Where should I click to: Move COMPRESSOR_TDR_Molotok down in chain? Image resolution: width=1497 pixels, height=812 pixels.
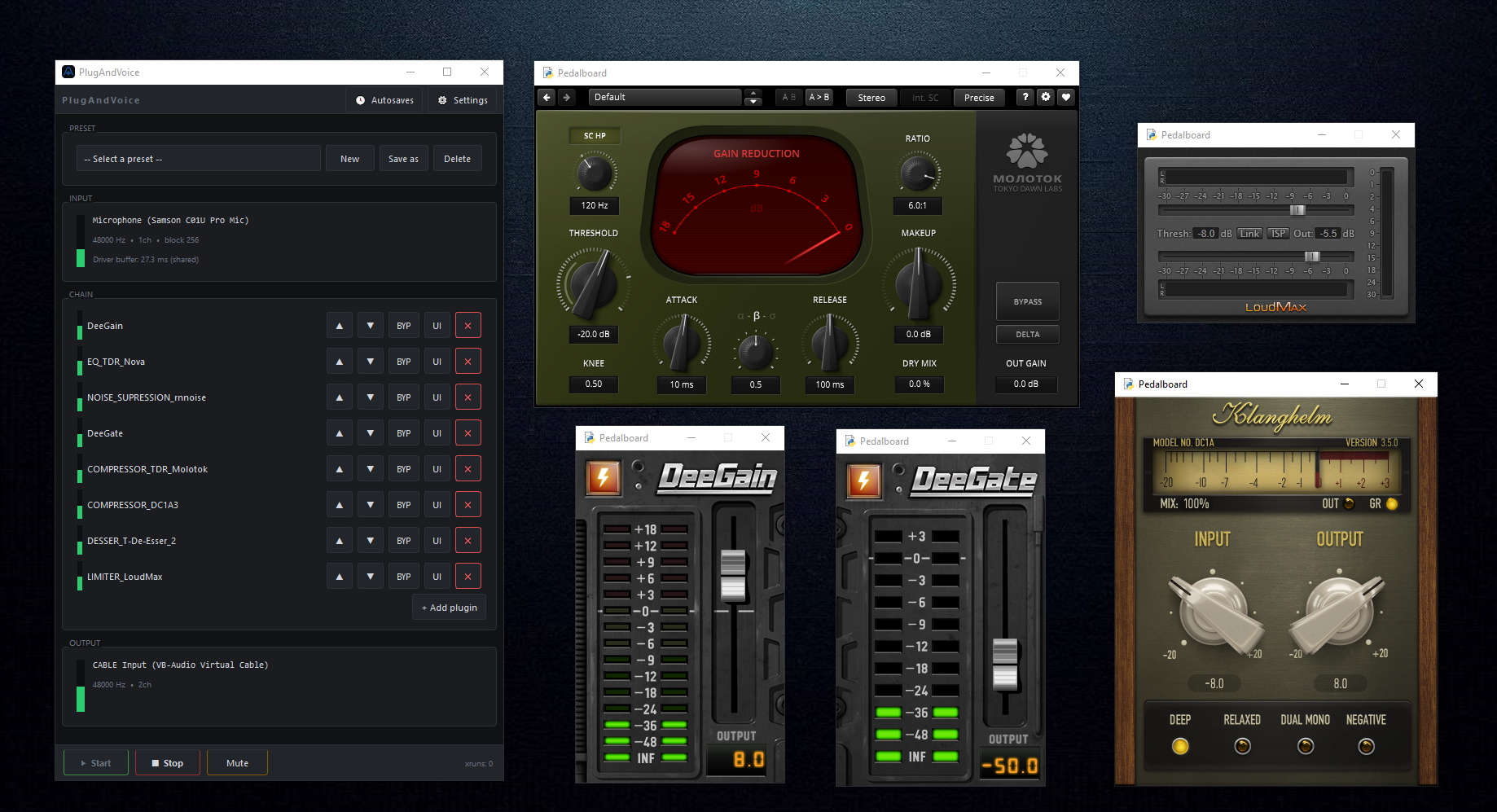(371, 469)
